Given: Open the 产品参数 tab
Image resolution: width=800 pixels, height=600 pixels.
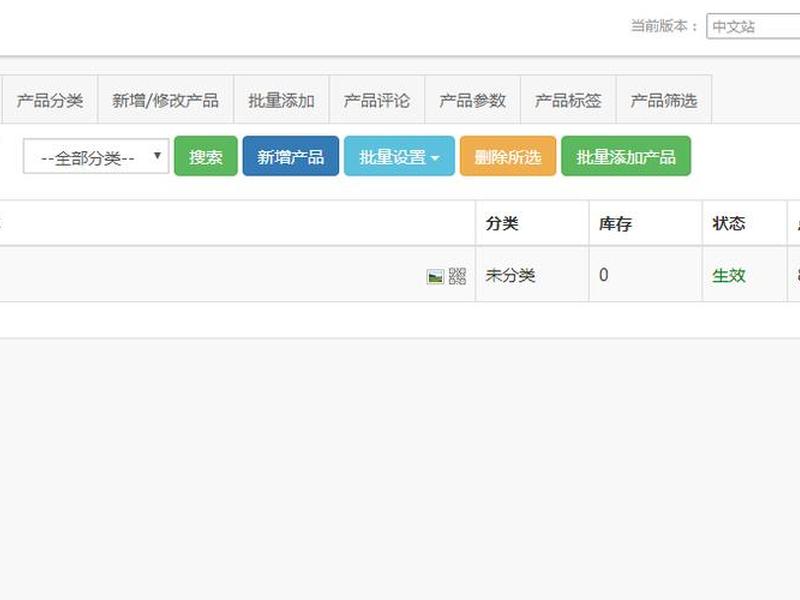Looking at the screenshot, I should [x=472, y=100].
